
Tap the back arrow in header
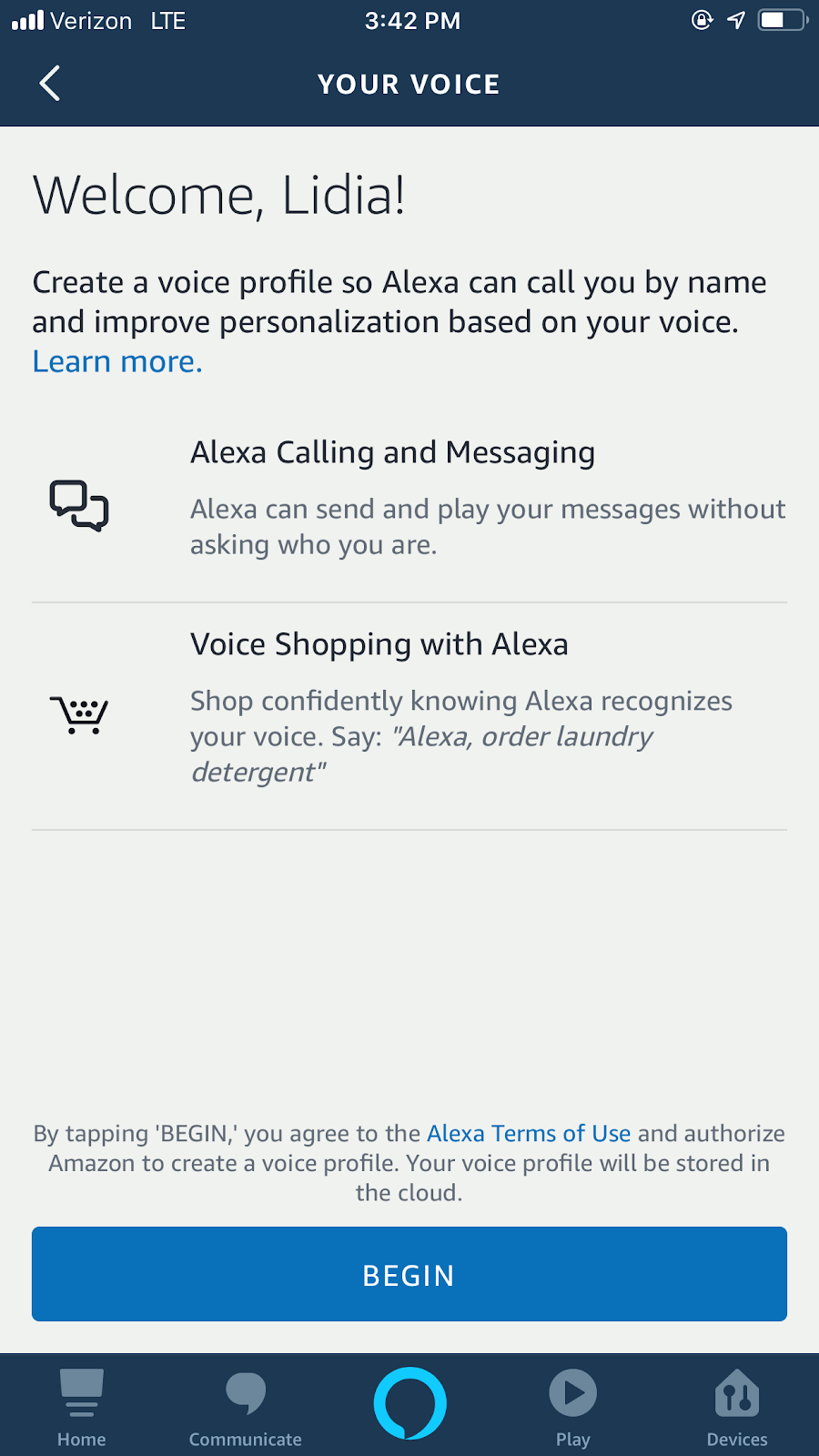(50, 84)
